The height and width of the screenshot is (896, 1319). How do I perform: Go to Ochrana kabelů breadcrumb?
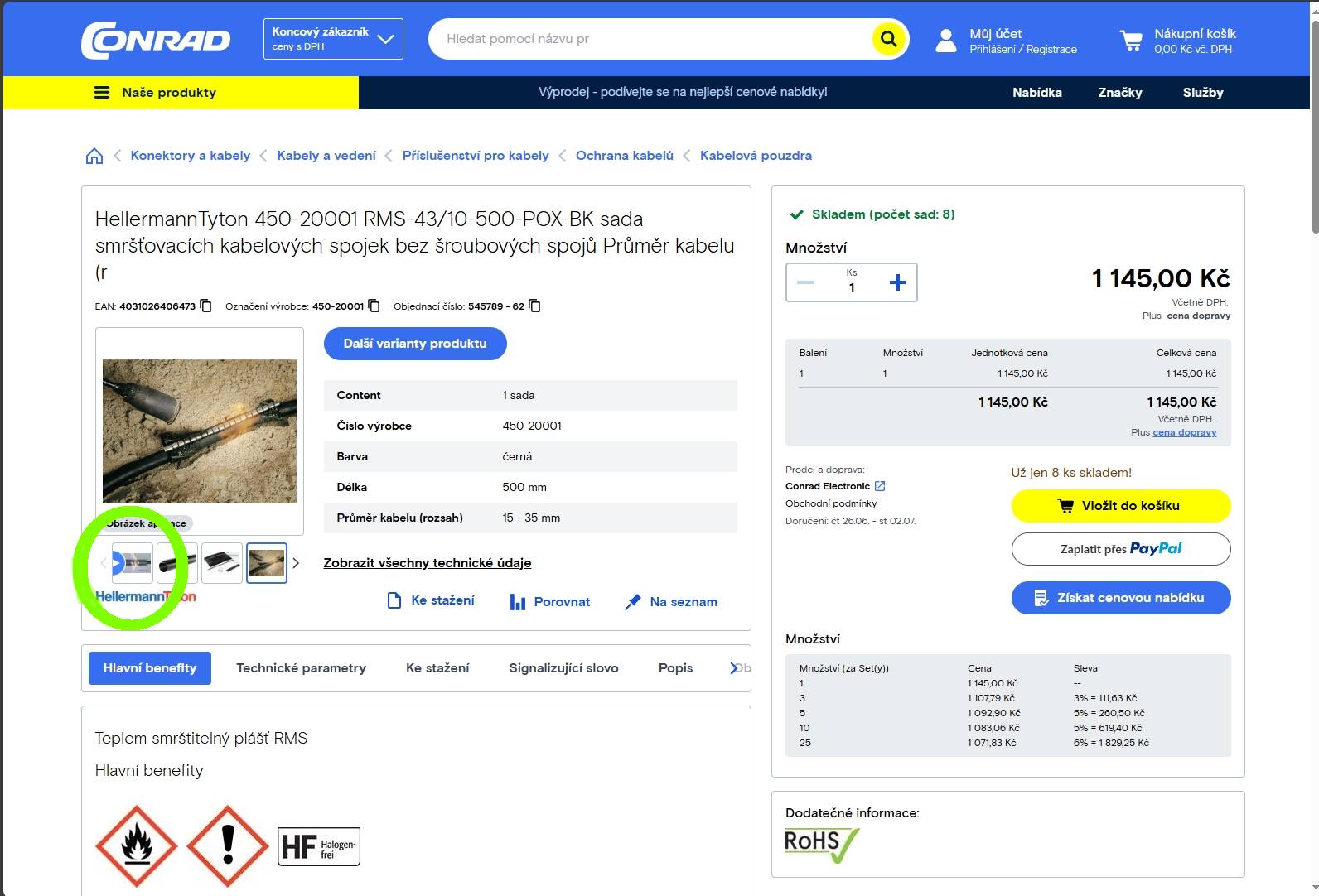[x=625, y=156]
